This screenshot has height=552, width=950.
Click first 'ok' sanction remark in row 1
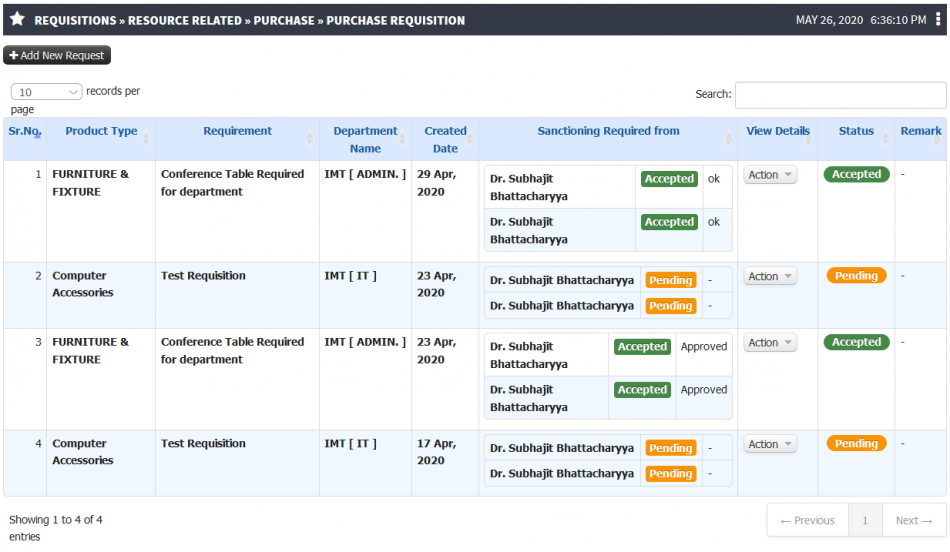[x=714, y=179]
